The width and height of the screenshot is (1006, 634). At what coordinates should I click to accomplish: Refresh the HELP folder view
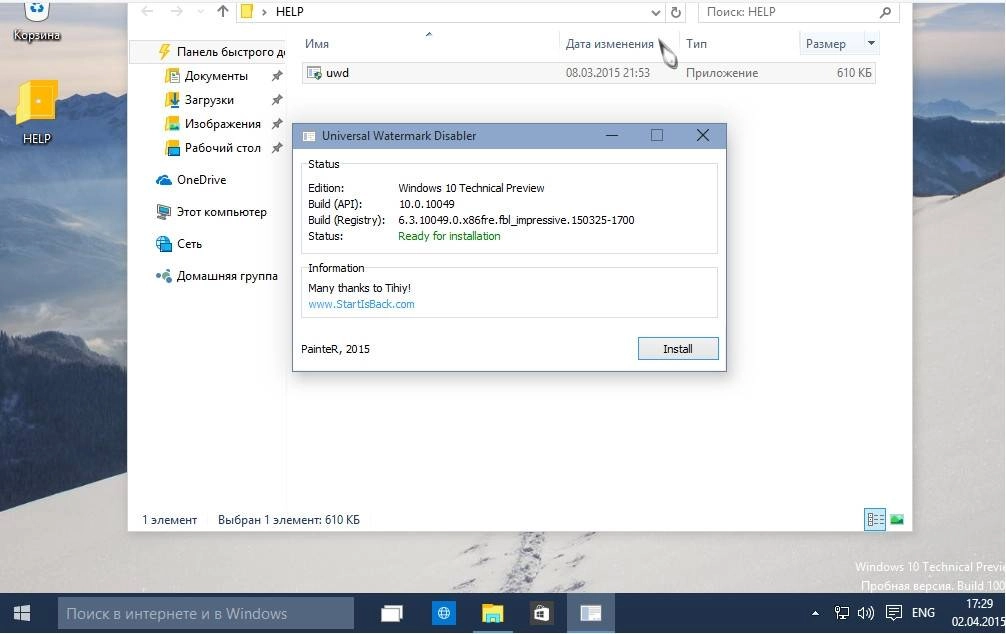[676, 12]
